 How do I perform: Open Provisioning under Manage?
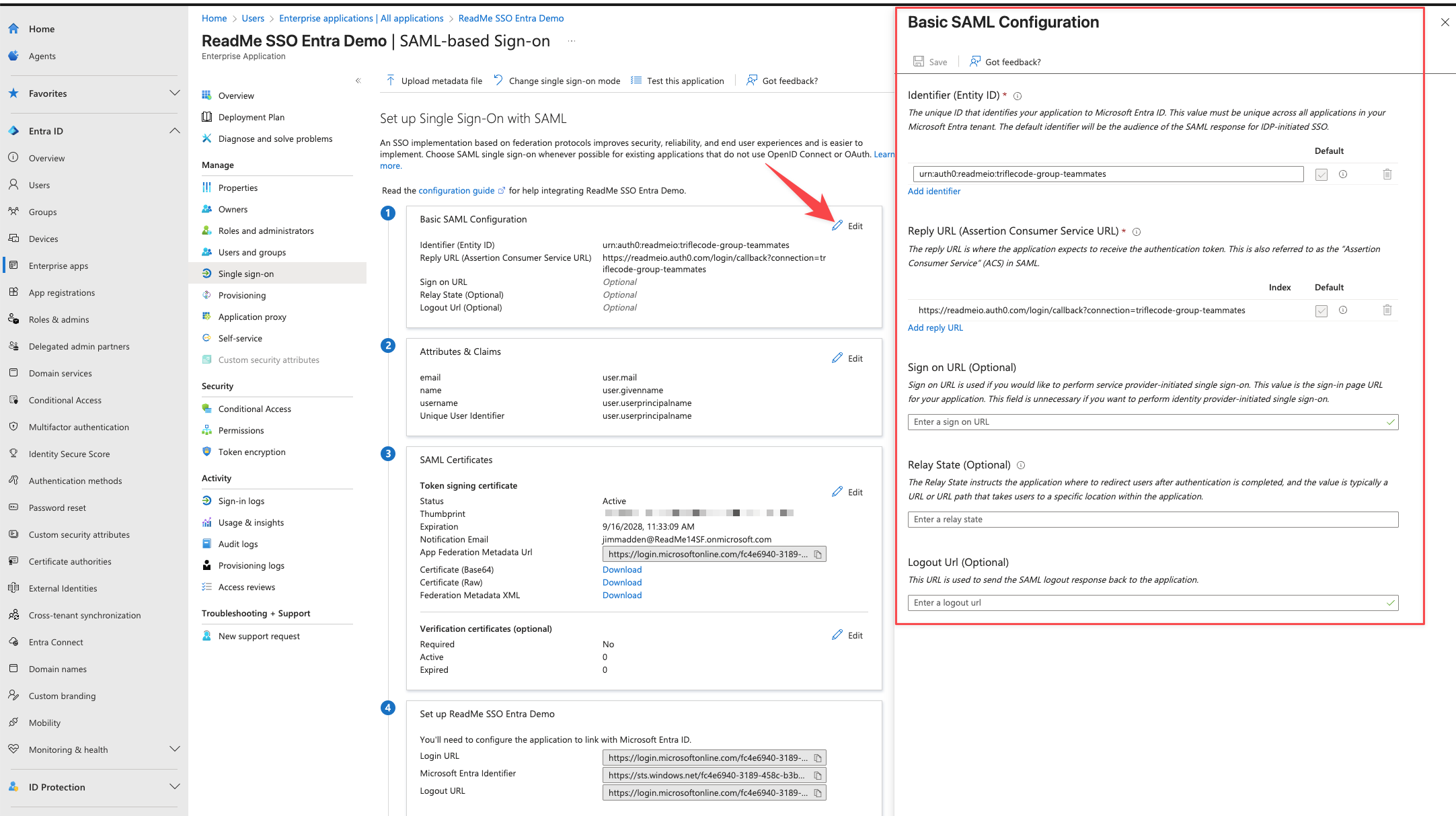[x=242, y=295]
